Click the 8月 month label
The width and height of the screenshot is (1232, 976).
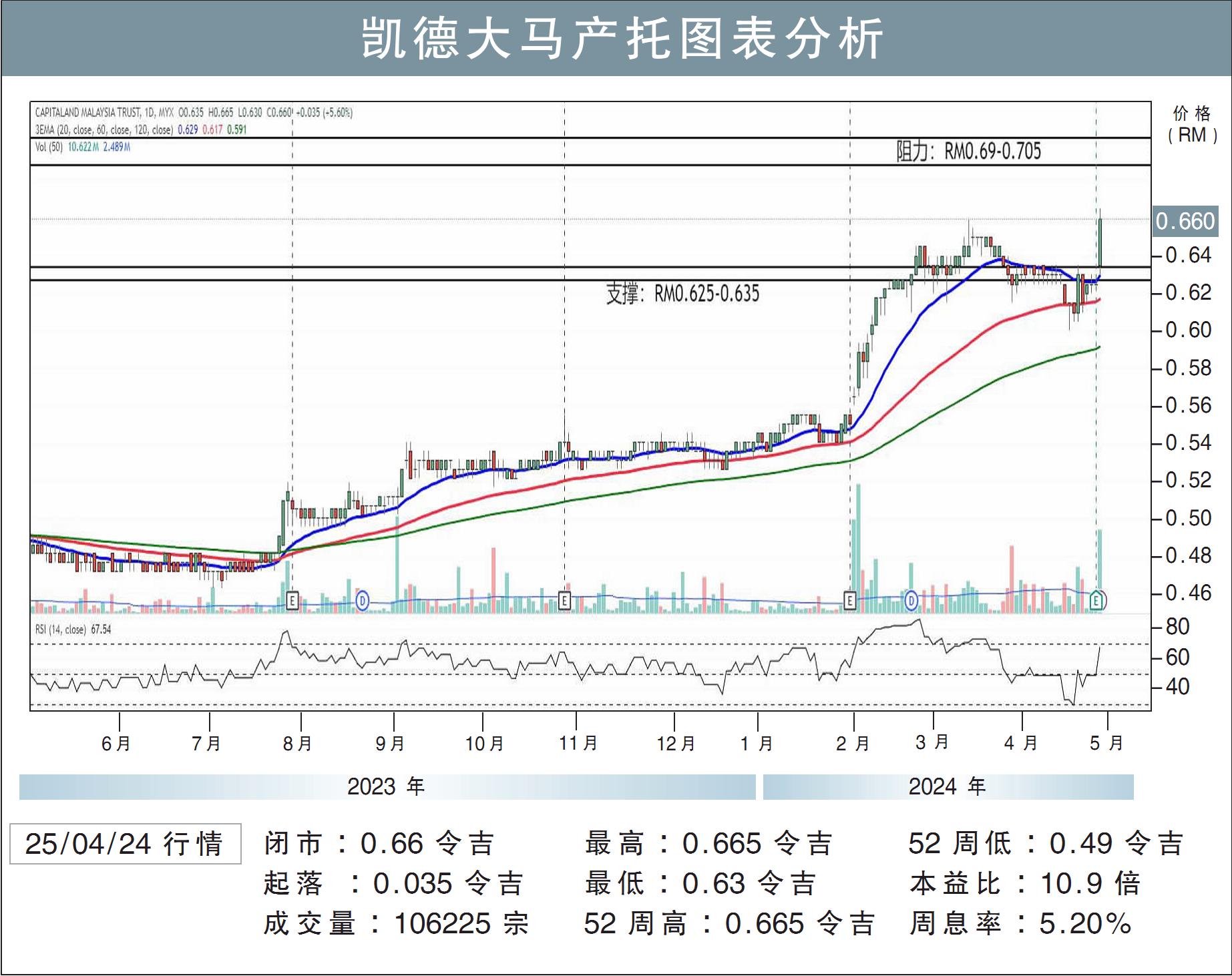[x=298, y=744]
